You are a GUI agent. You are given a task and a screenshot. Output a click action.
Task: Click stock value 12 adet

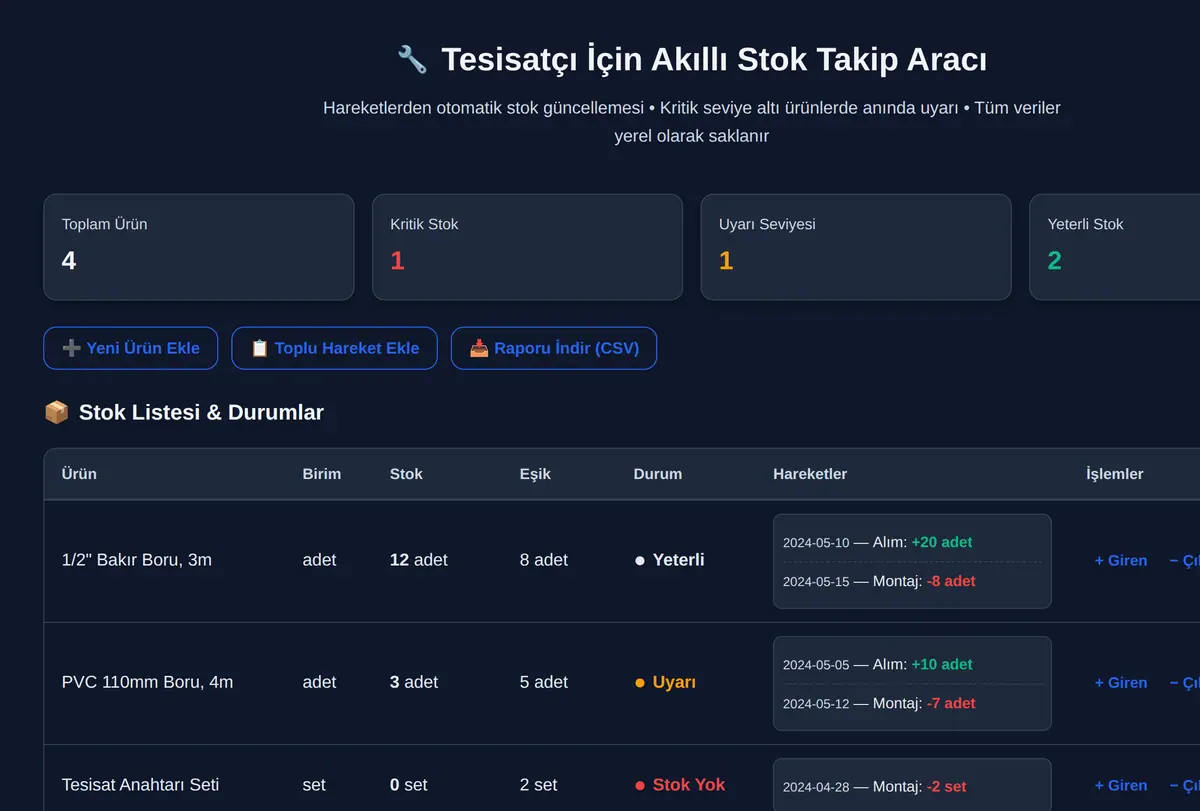[419, 560]
